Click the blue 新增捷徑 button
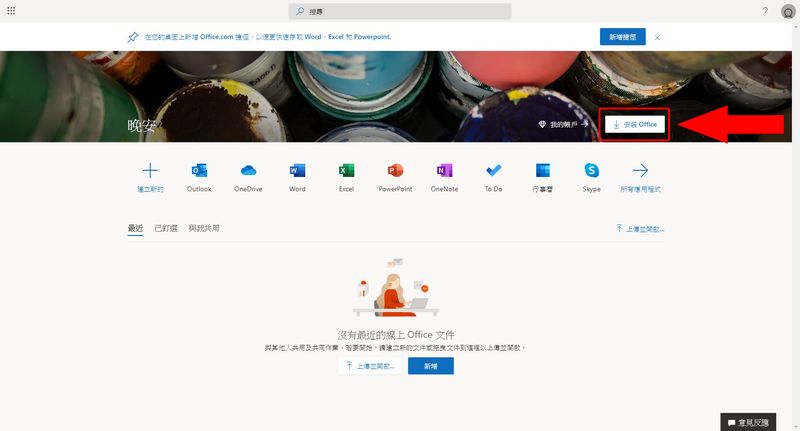The image size is (800, 431). [622, 37]
